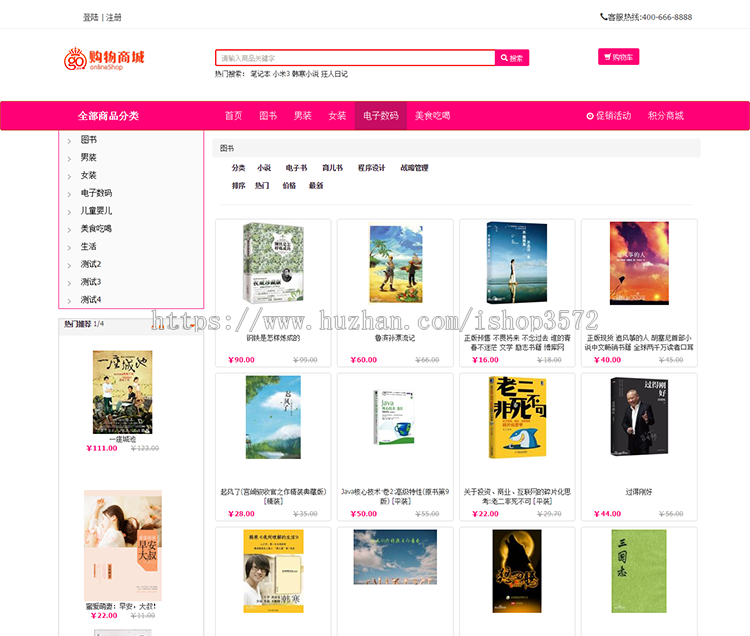Click 过得刚好 title link

(x=639, y=492)
